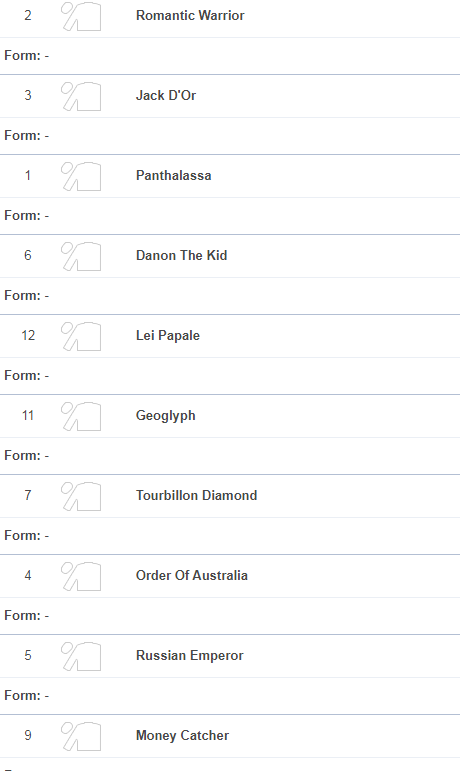This screenshot has width=460, height=771.
Task: Open the silks icon beside Panthalassa
Action: [x=81, y=177]
